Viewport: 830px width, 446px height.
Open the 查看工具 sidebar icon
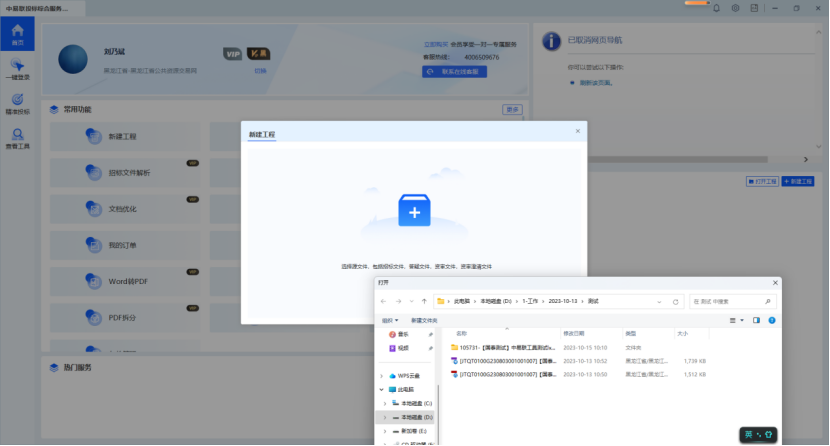click(16, 138)
